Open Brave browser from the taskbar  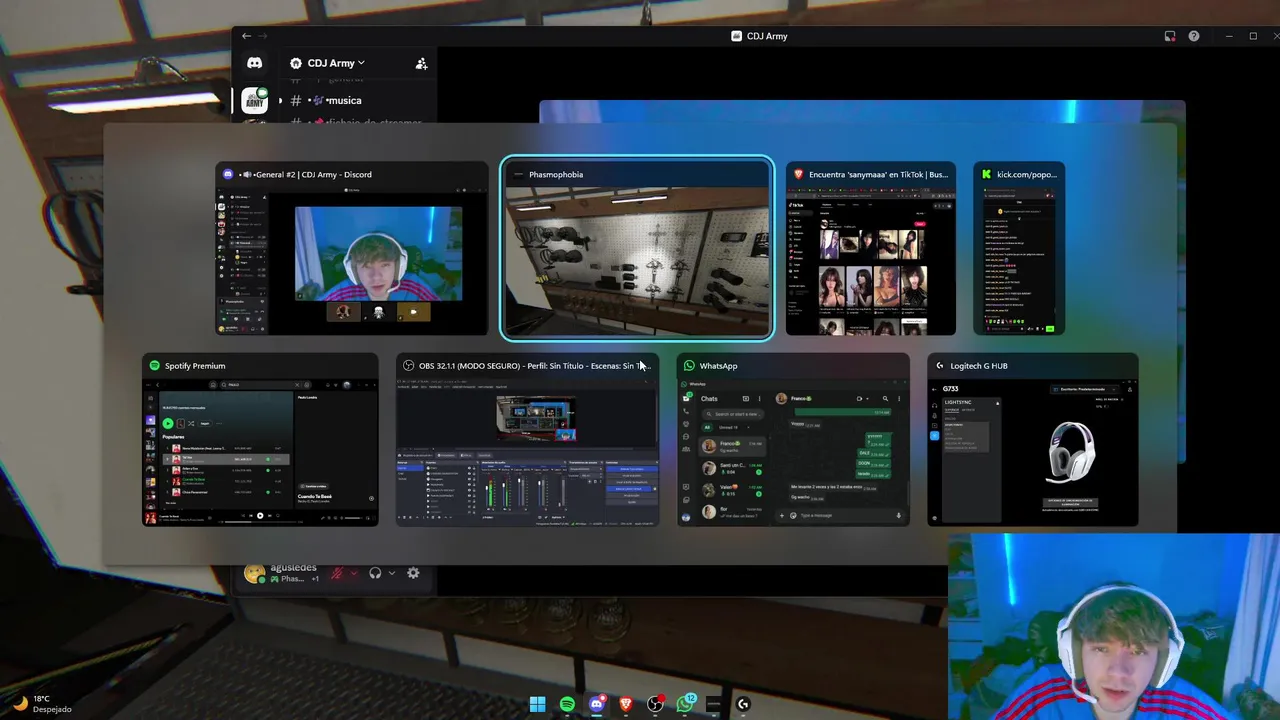pyautogui.click(x=626, y=704)
